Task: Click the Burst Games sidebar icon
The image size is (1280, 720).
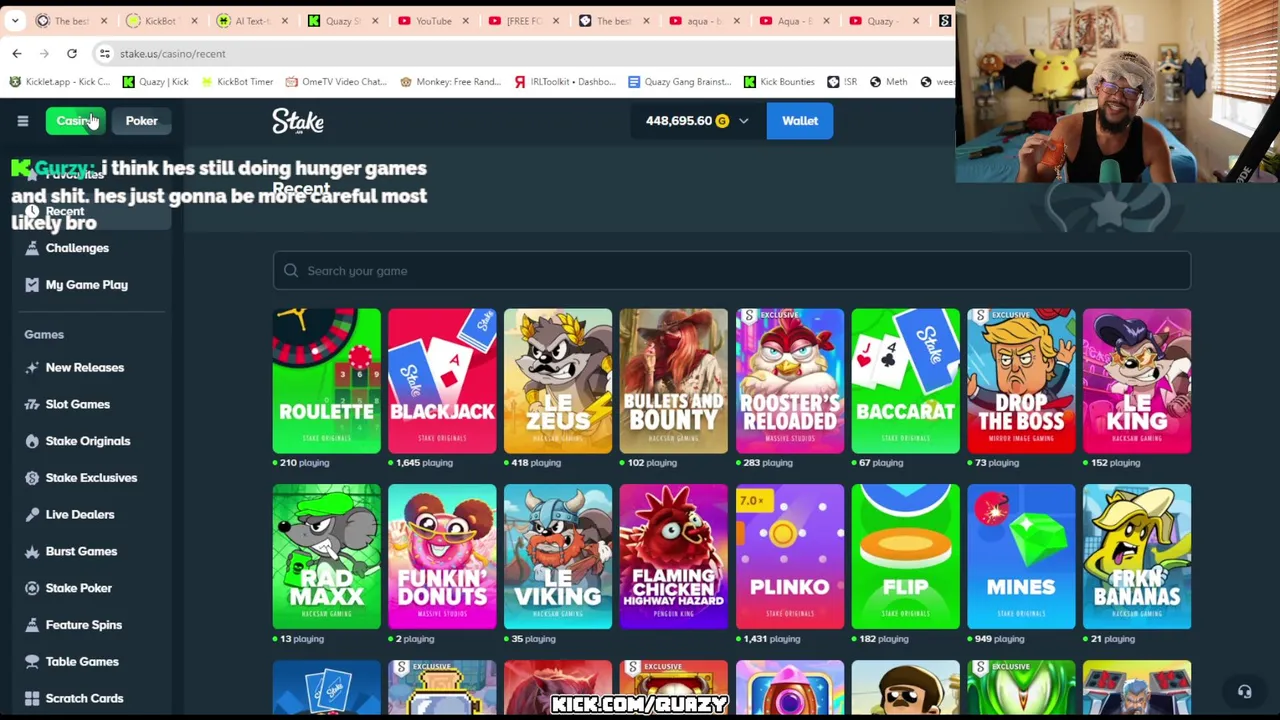Action: (x=32, y=551)
